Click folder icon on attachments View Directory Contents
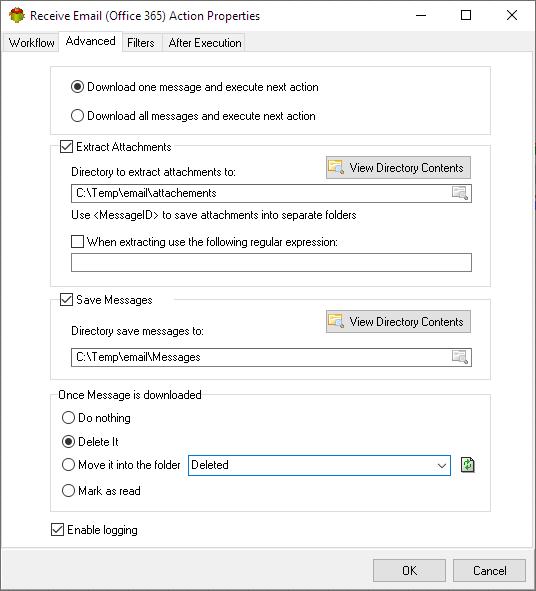536x591 pixels. (x=335, y=167)
